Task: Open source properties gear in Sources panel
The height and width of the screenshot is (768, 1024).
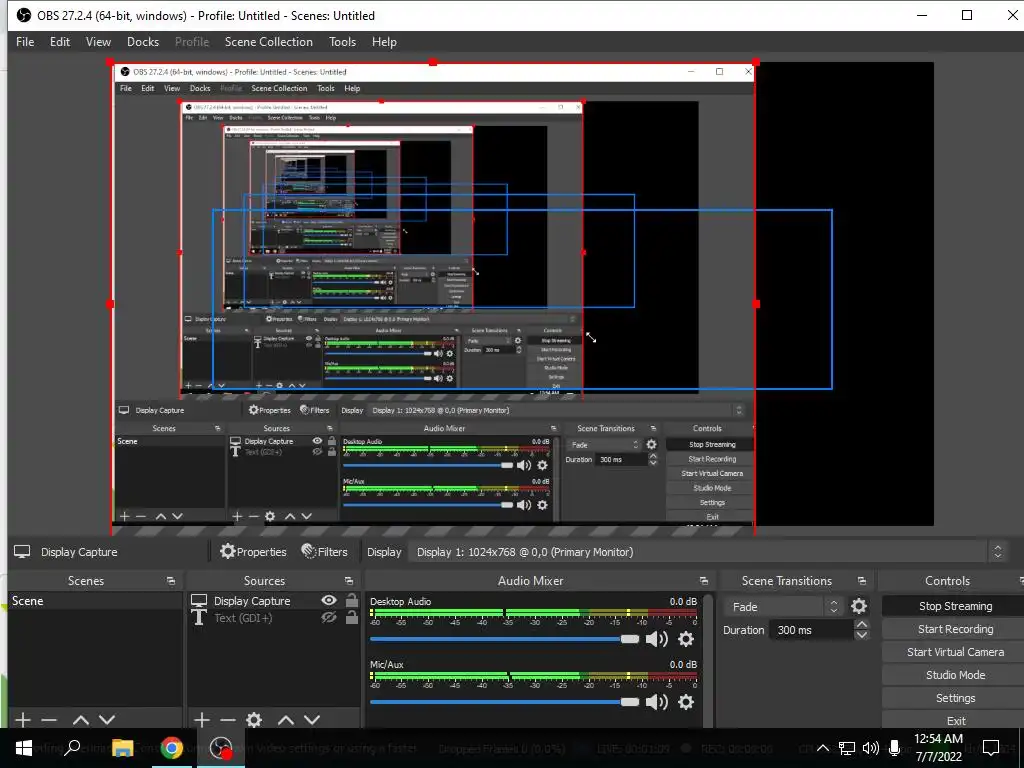Action: [x=254, y=720]
